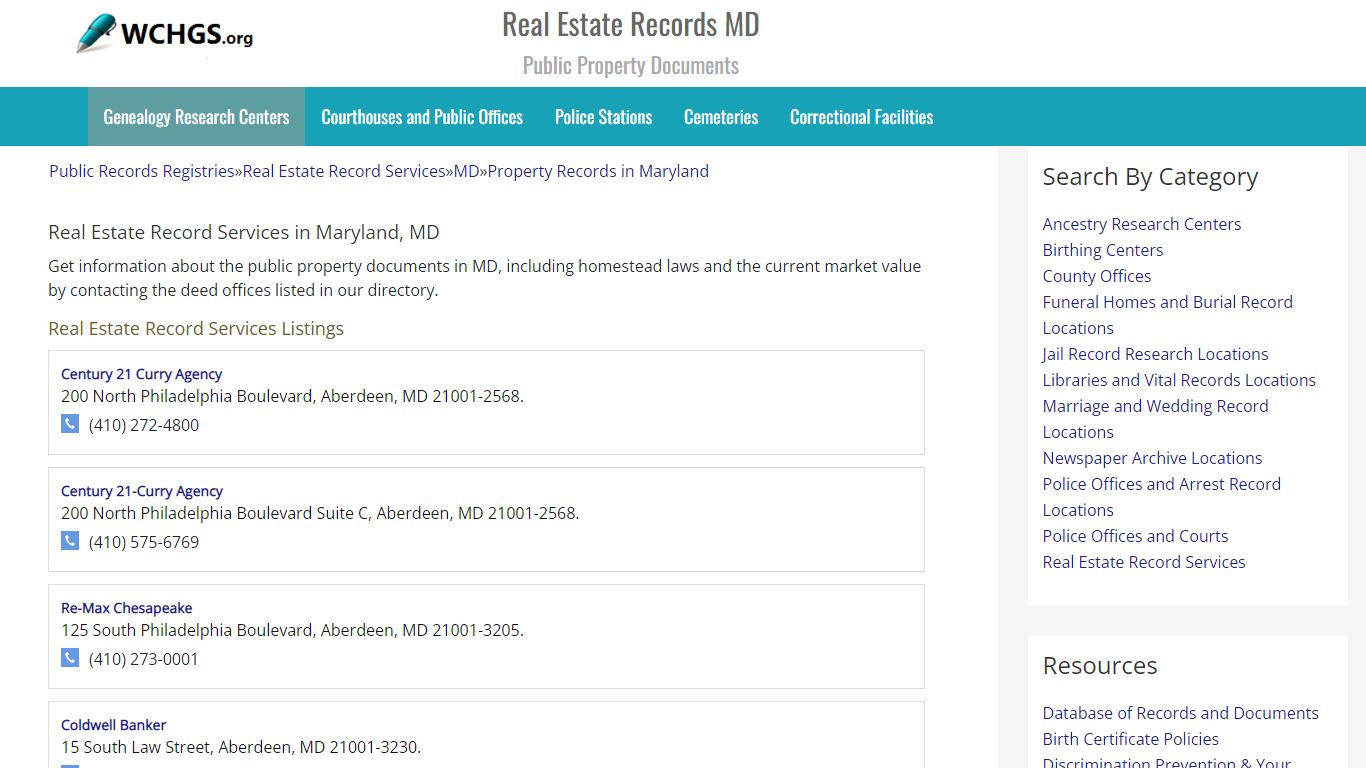Screen dimensions: 1366x768
Task: Click Real Estate Records MD page title
Action: pyautogui.click(x=631, y=24)
